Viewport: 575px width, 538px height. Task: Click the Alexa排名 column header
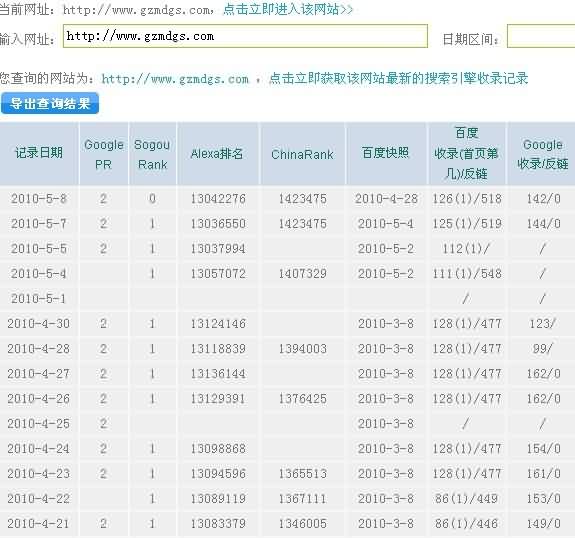click(217, 153)
